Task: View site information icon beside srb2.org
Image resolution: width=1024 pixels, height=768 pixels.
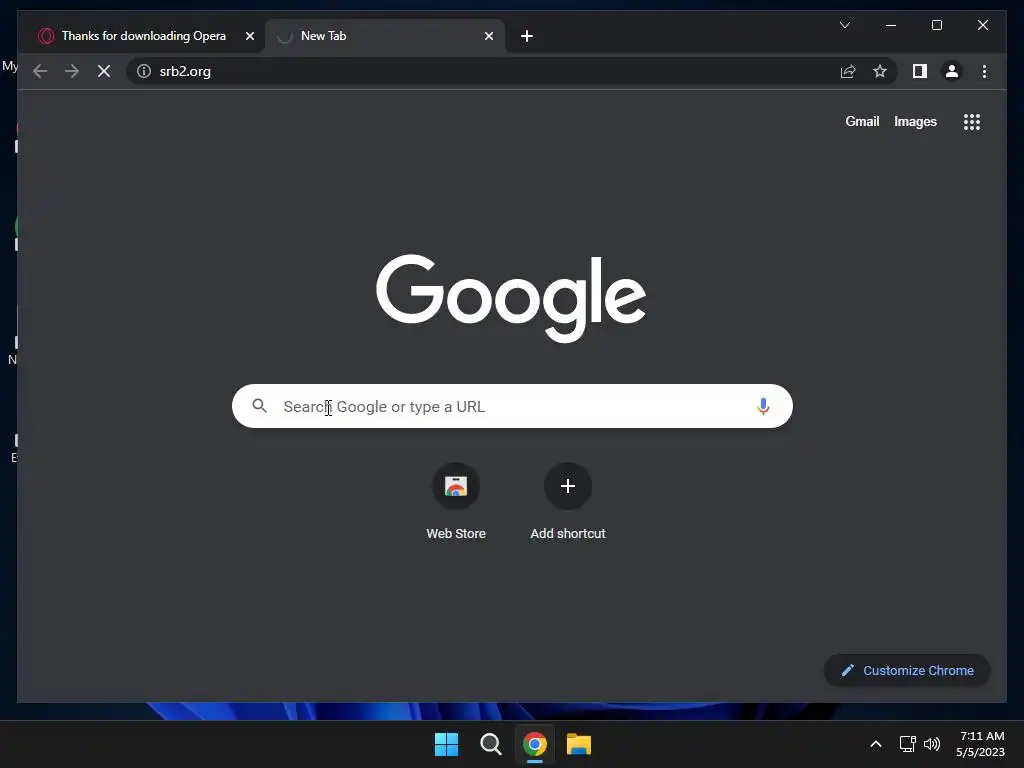Action: tap(144, 71)
